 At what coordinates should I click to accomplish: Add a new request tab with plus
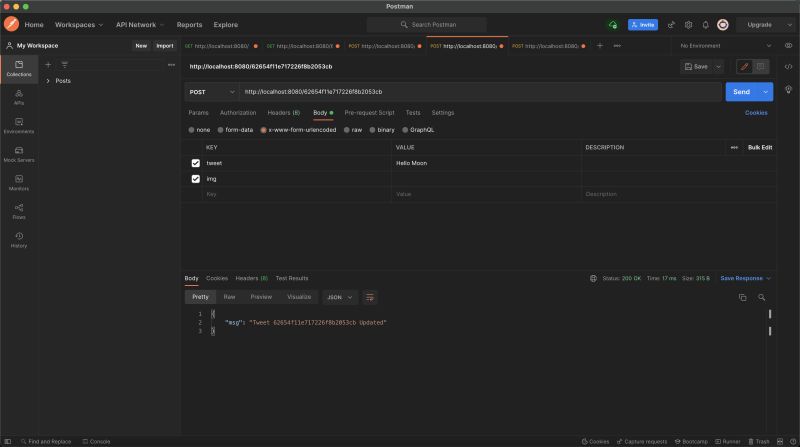coord(600,46)
